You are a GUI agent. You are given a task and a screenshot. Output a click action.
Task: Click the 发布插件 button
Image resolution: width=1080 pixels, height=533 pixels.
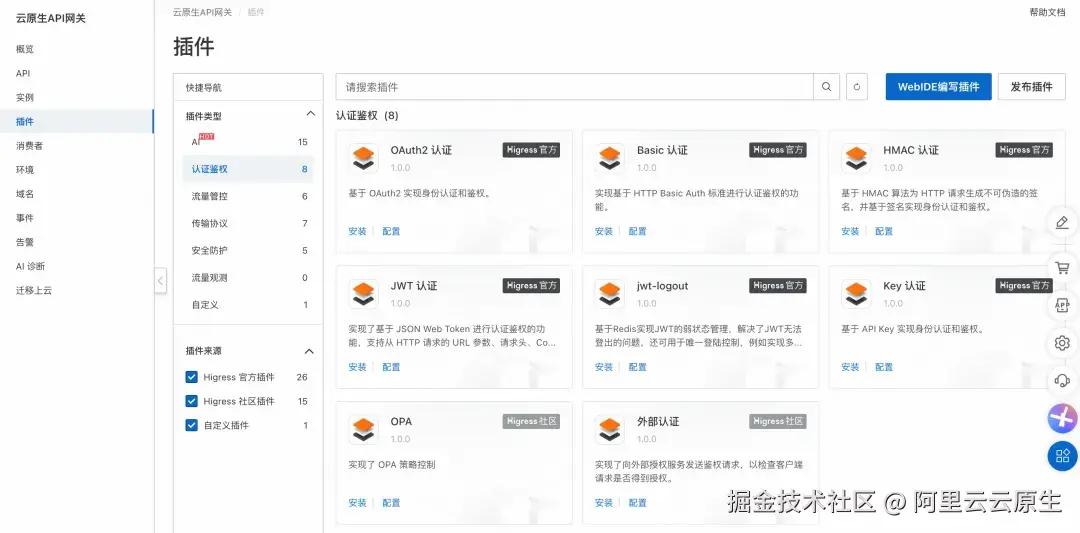pos(1032,87)
